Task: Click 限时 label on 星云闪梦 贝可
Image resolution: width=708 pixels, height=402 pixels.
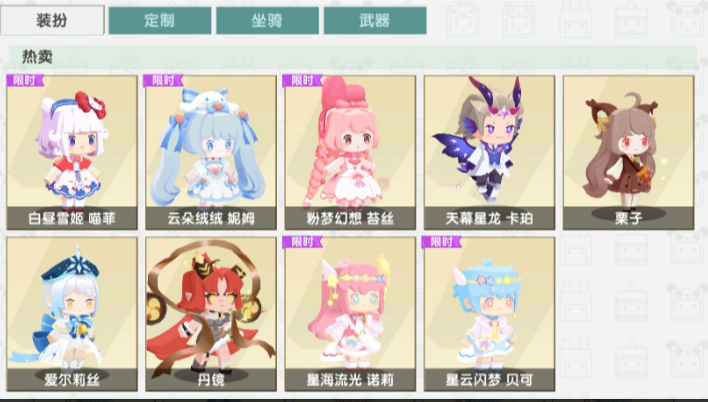Action: pyautogui.click(x=442, y=242)
